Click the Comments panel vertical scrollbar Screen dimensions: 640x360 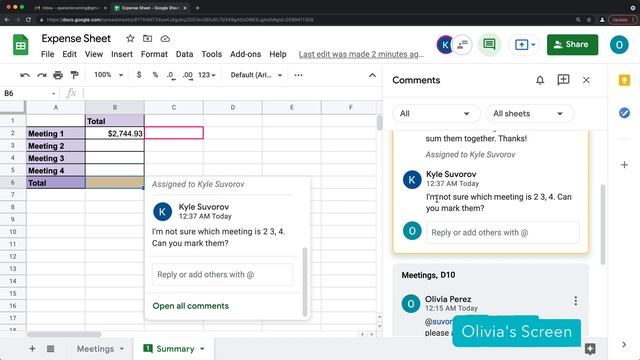602,224
